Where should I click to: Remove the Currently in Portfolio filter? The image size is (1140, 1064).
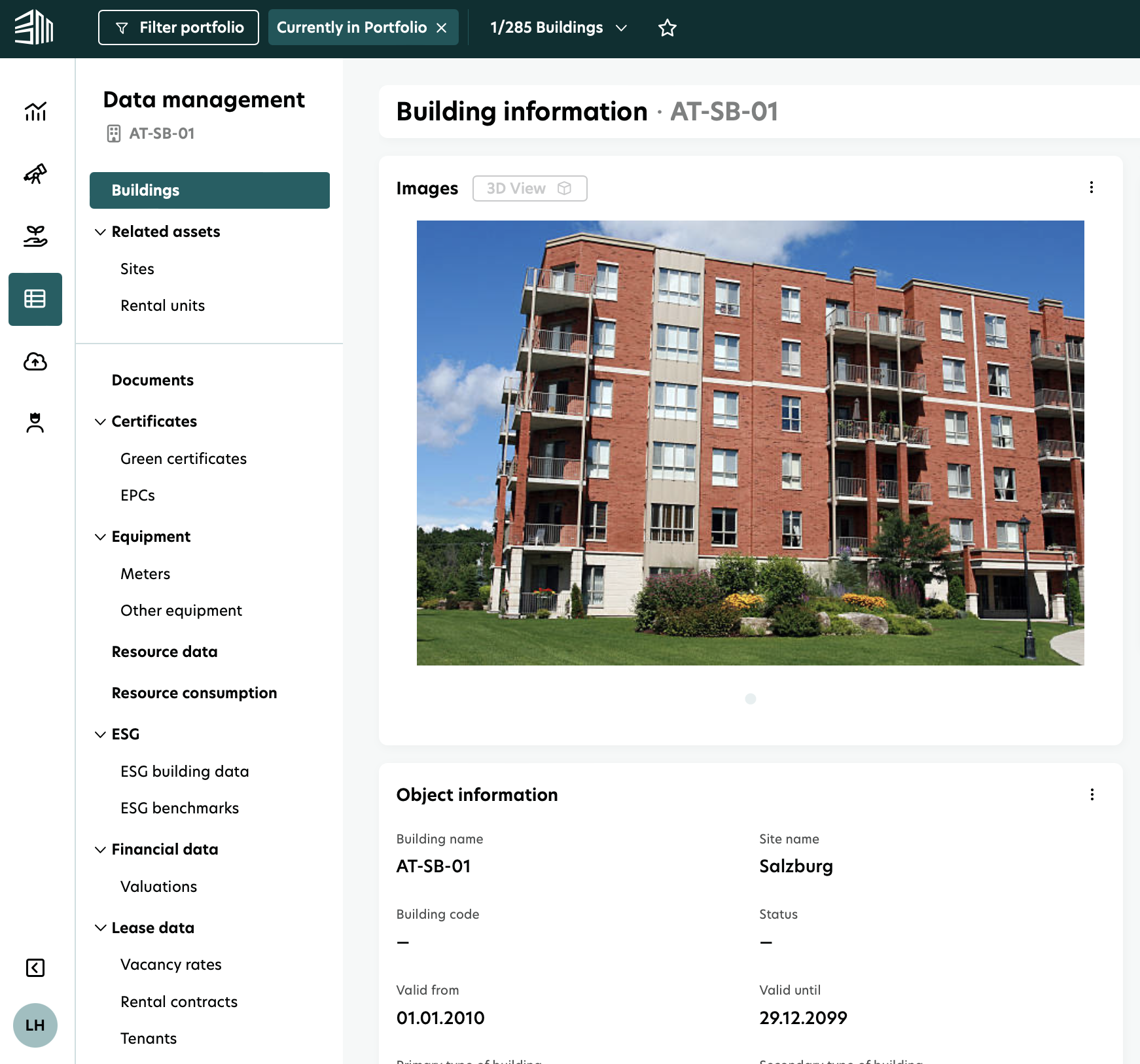click(x=442, y=27)
